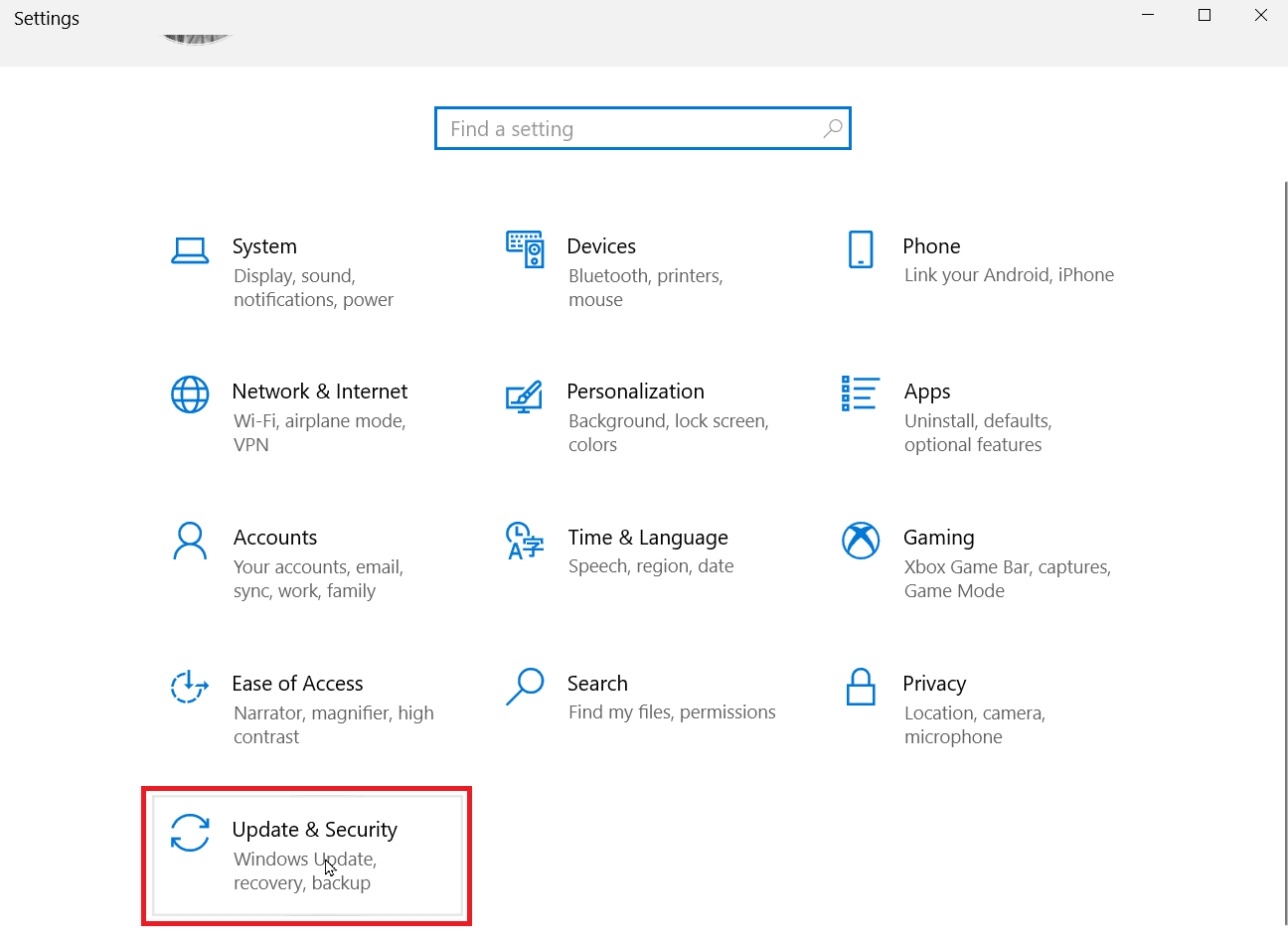Screen dimensions: 1288x944
Task: Click the 'Bluetooth, printers, mouse' description
Action: click(x=646, y=288)
